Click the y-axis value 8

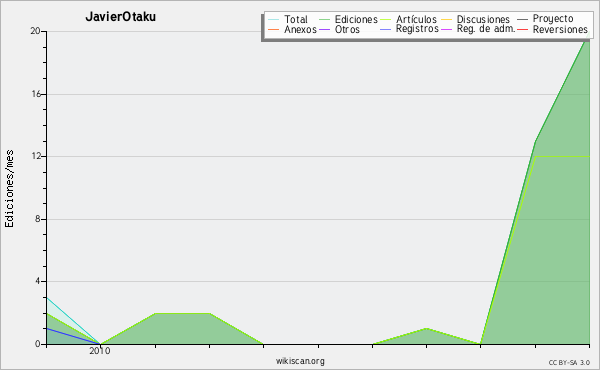pyautogui.click(x=38, y=219)
